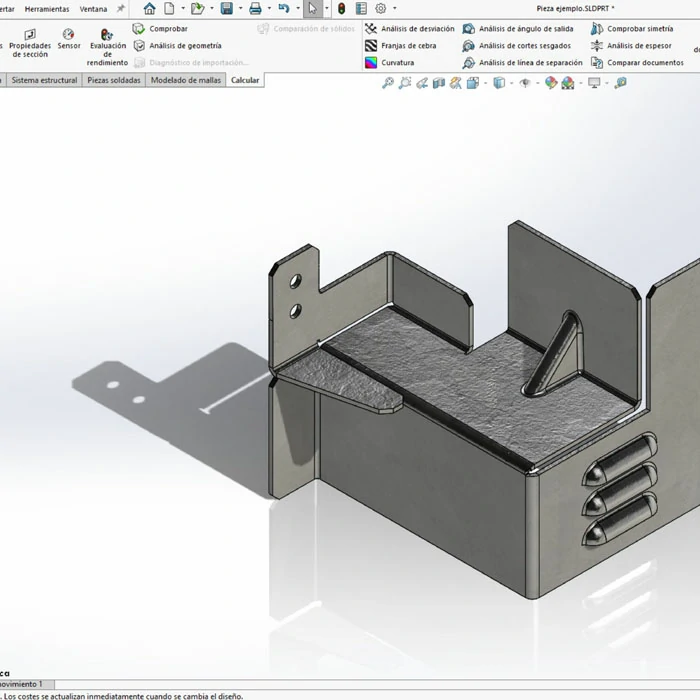Open dynamic annotation views tool
Screen dimensions: 700x700
[x=456, y=83]
